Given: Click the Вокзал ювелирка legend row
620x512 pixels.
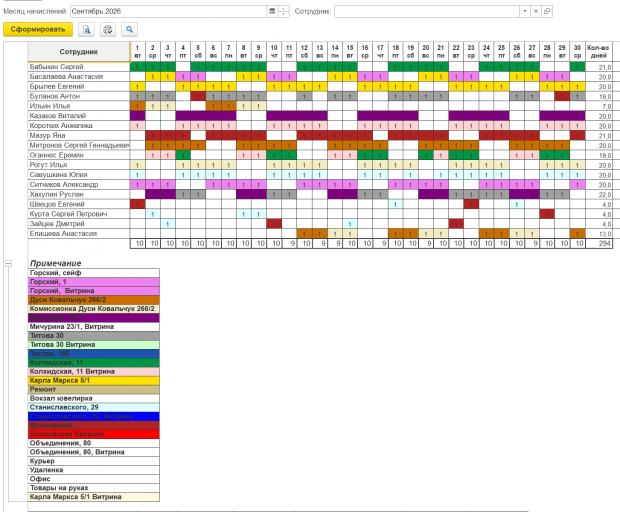Looking at the screenshot, I should [94, 399].
